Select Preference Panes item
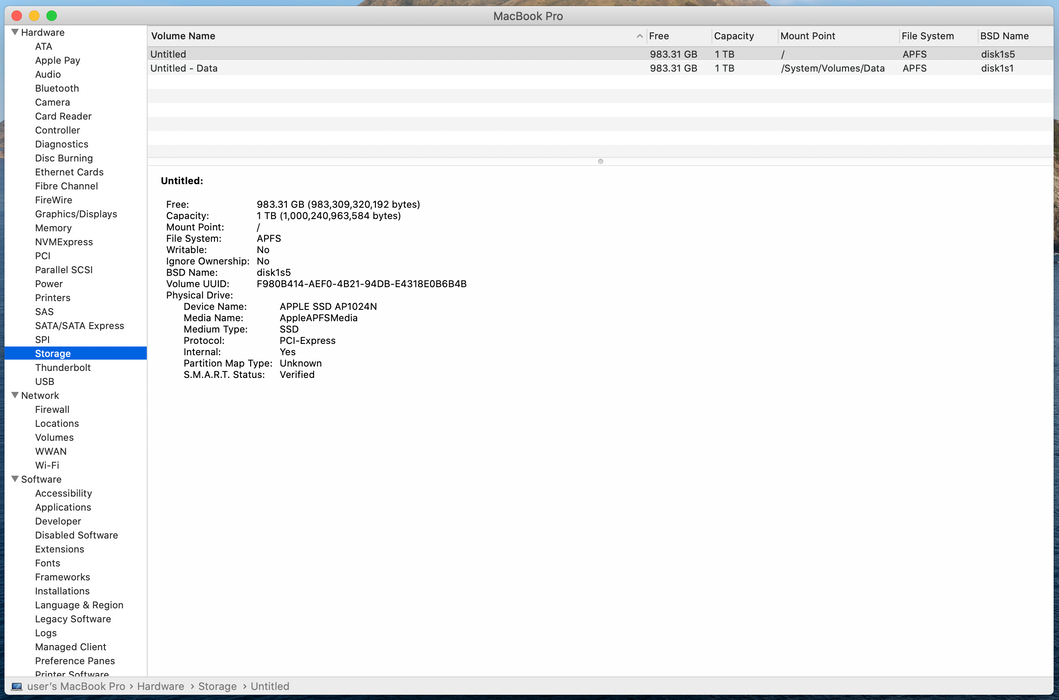Viewport: 1059px width, 700px height. pos(75,661)
